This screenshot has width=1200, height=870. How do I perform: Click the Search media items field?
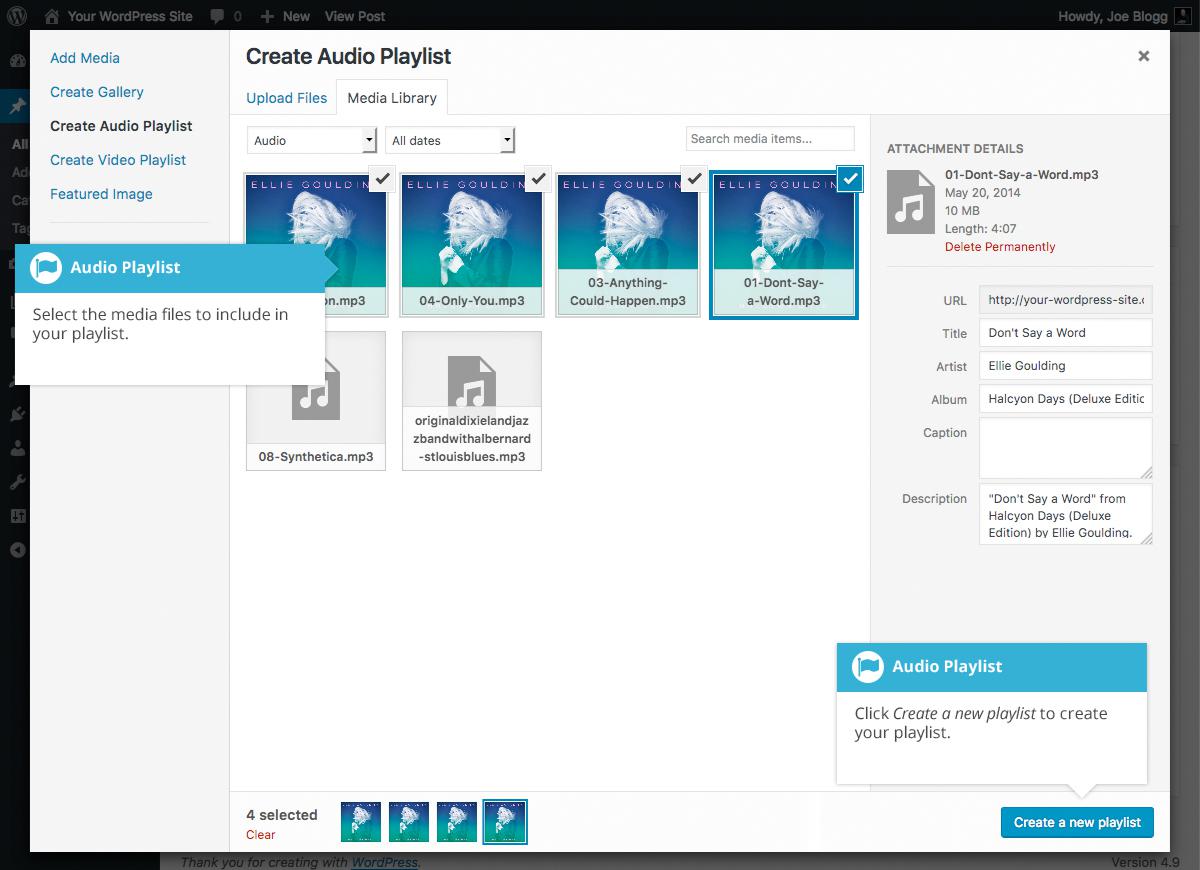[x=770, y=139]
